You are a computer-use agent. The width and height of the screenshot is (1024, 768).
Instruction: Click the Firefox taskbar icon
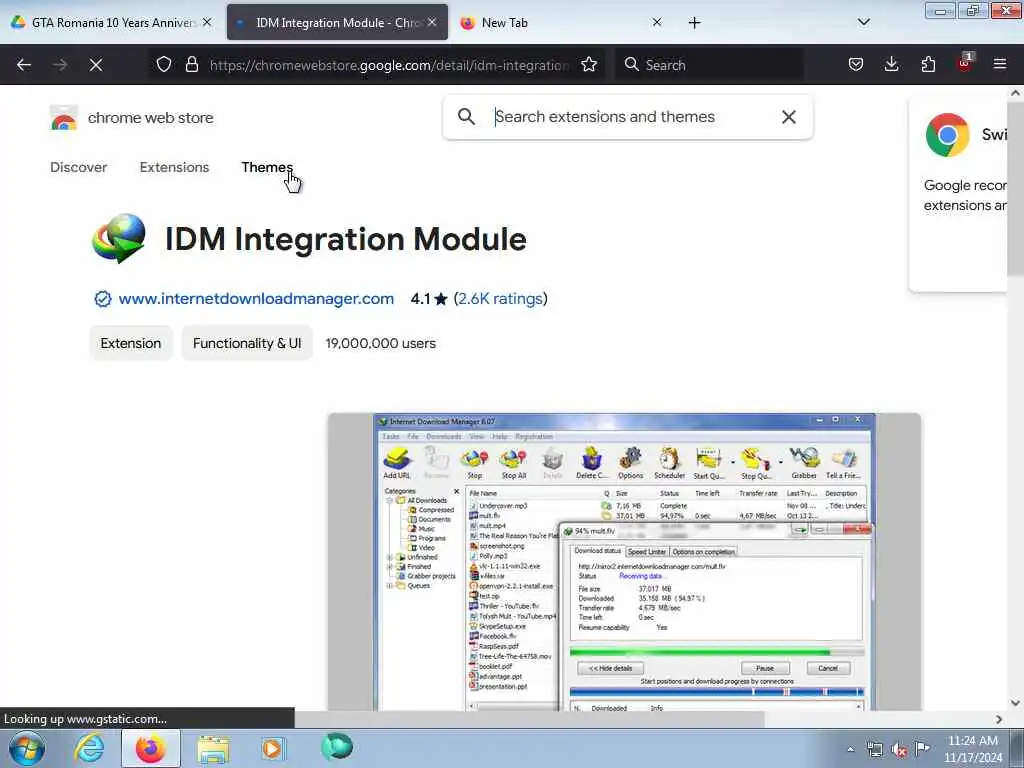click(x=150, y=748)
